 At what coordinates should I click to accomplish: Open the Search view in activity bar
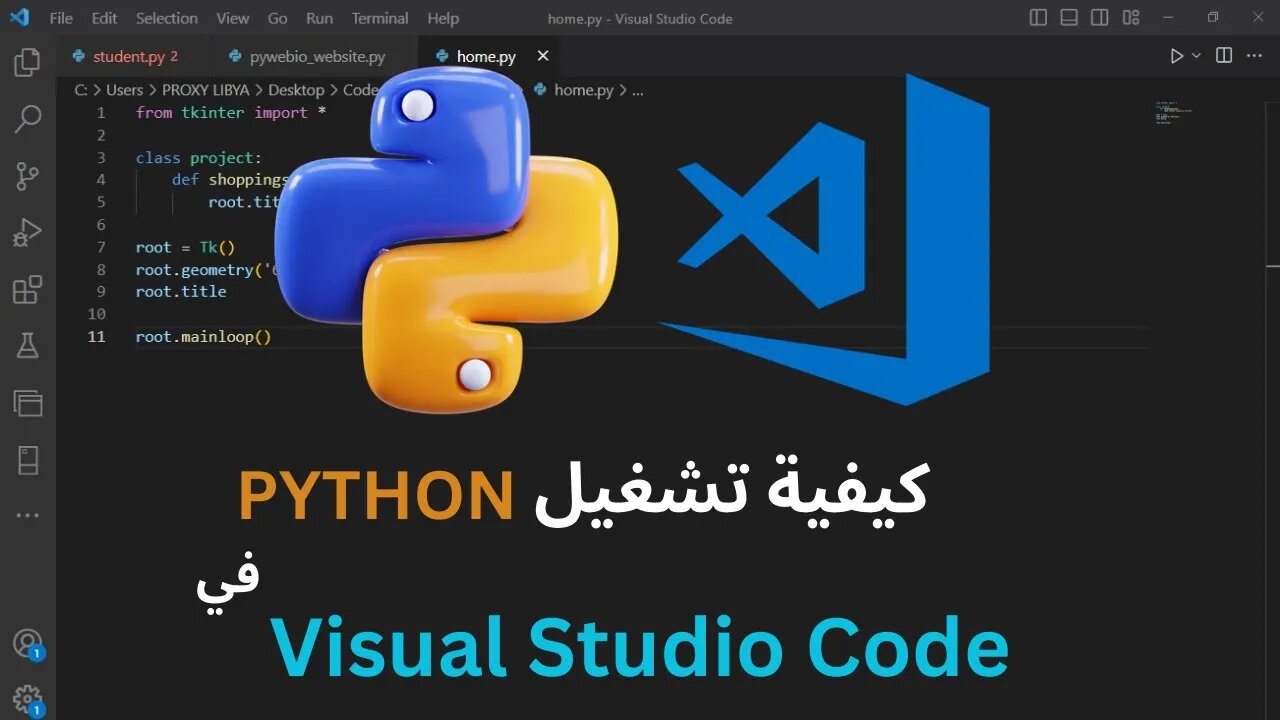pos(27,119)
